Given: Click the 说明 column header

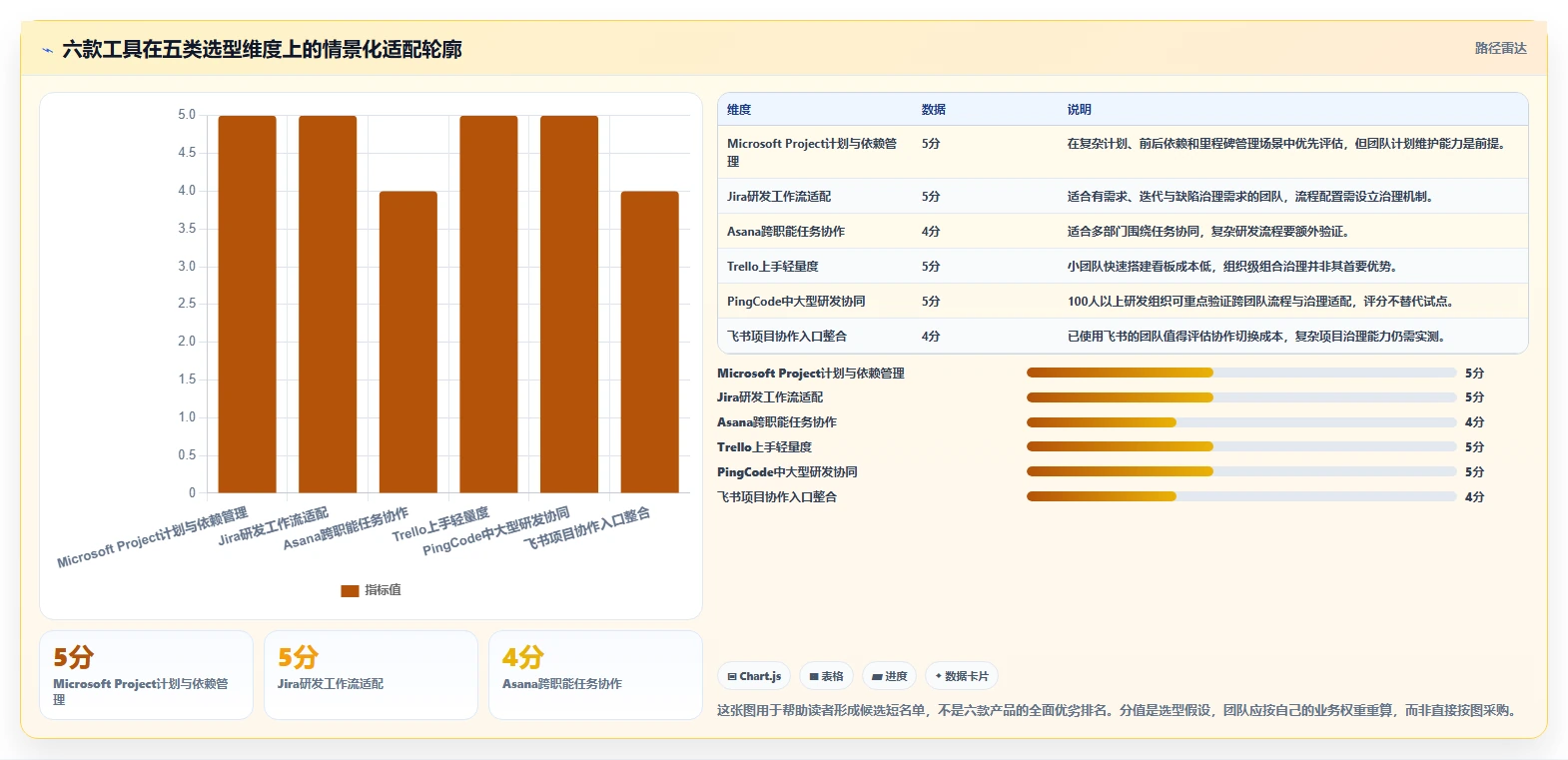Looking at the screenshot, I should coord(1080,110).
